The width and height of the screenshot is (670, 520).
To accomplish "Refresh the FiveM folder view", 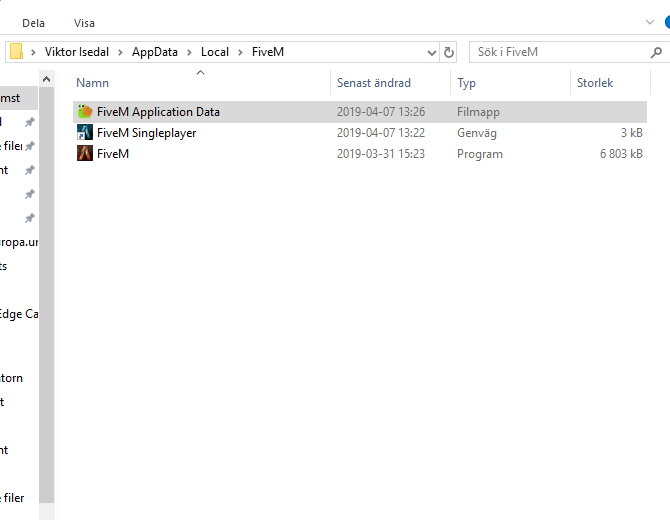I will click(448, 52).
